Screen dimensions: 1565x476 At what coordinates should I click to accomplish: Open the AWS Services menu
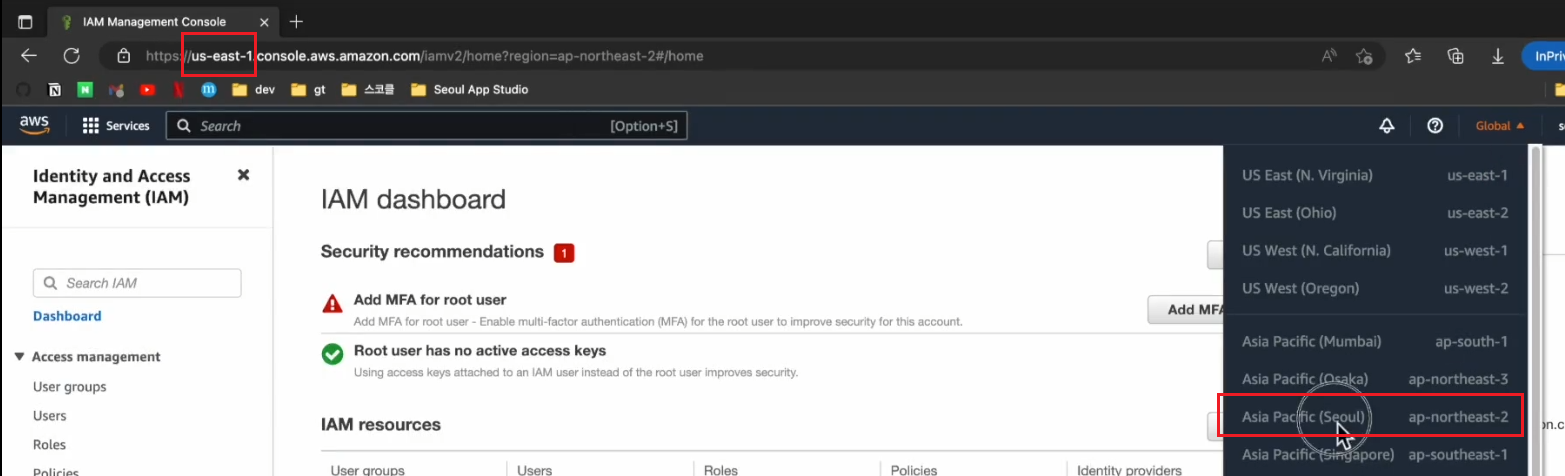point(116,126)
